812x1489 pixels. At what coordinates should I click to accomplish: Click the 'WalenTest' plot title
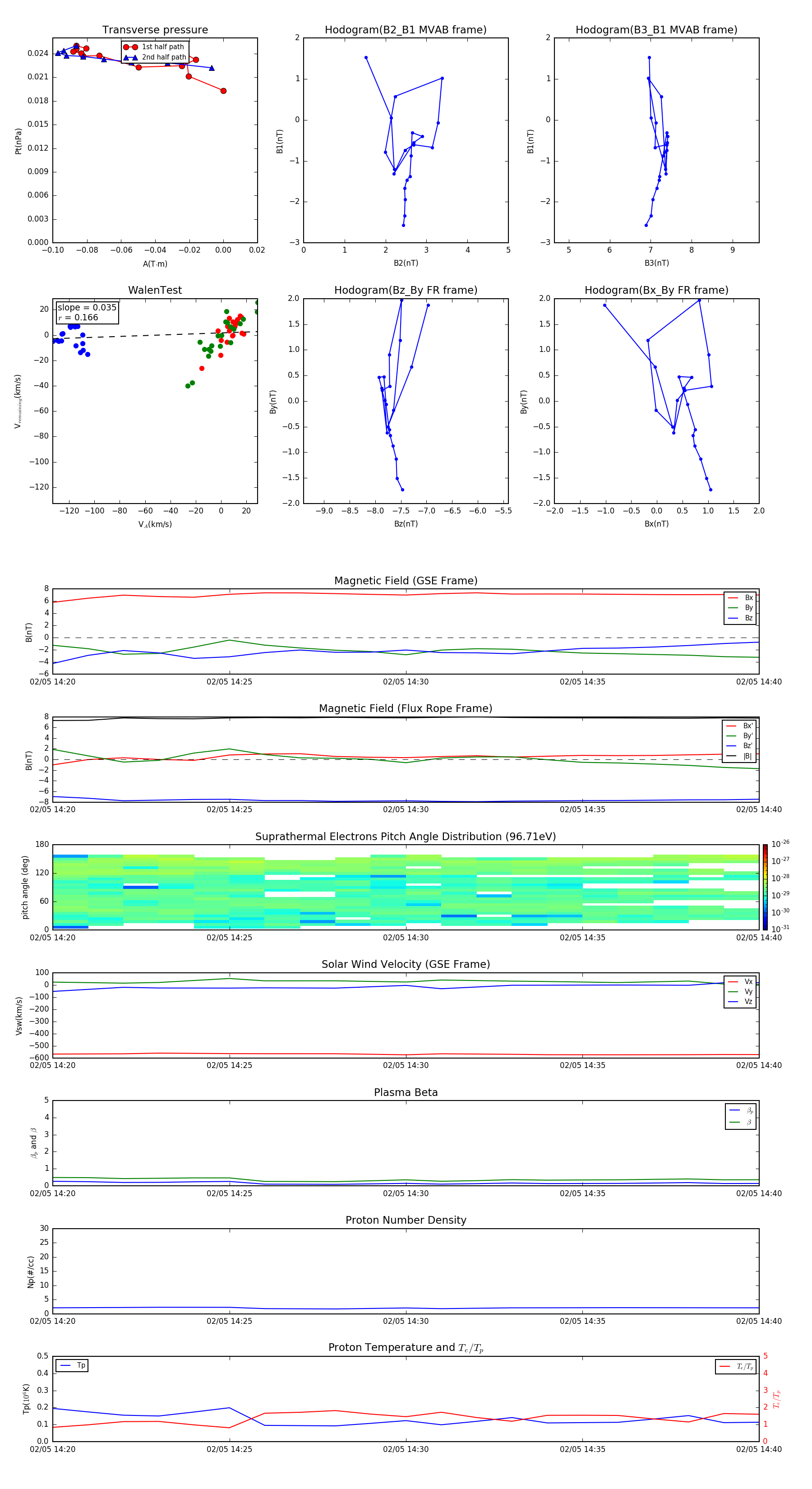(155, 290)
